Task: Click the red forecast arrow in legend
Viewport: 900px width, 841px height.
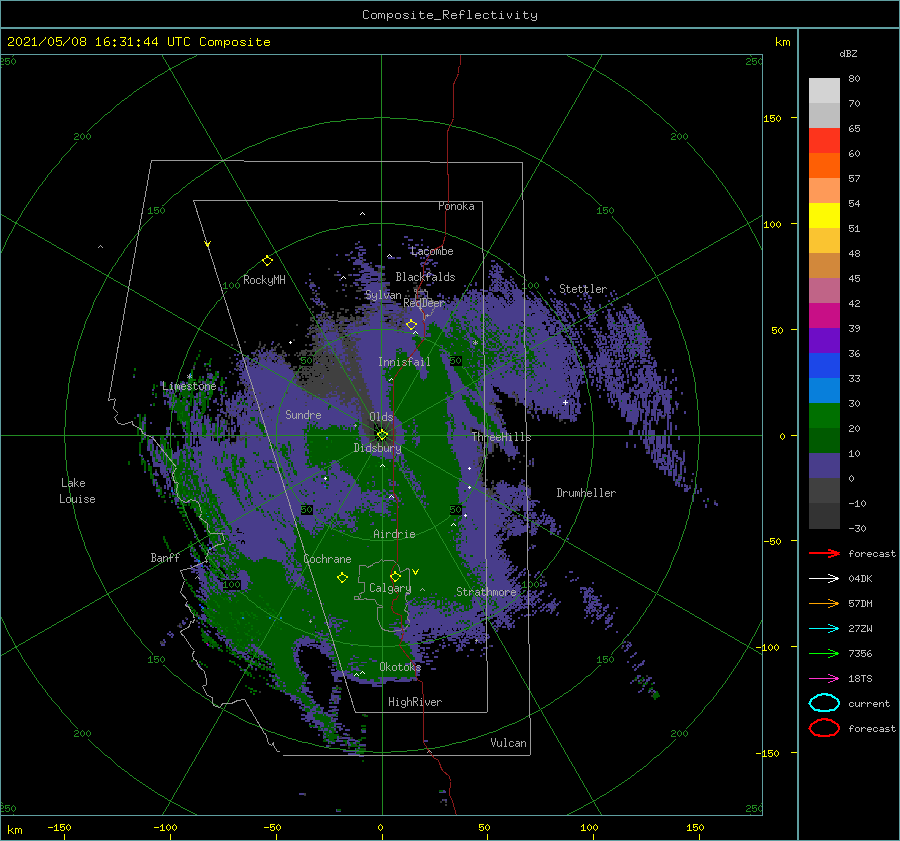Action: point(824,553)
